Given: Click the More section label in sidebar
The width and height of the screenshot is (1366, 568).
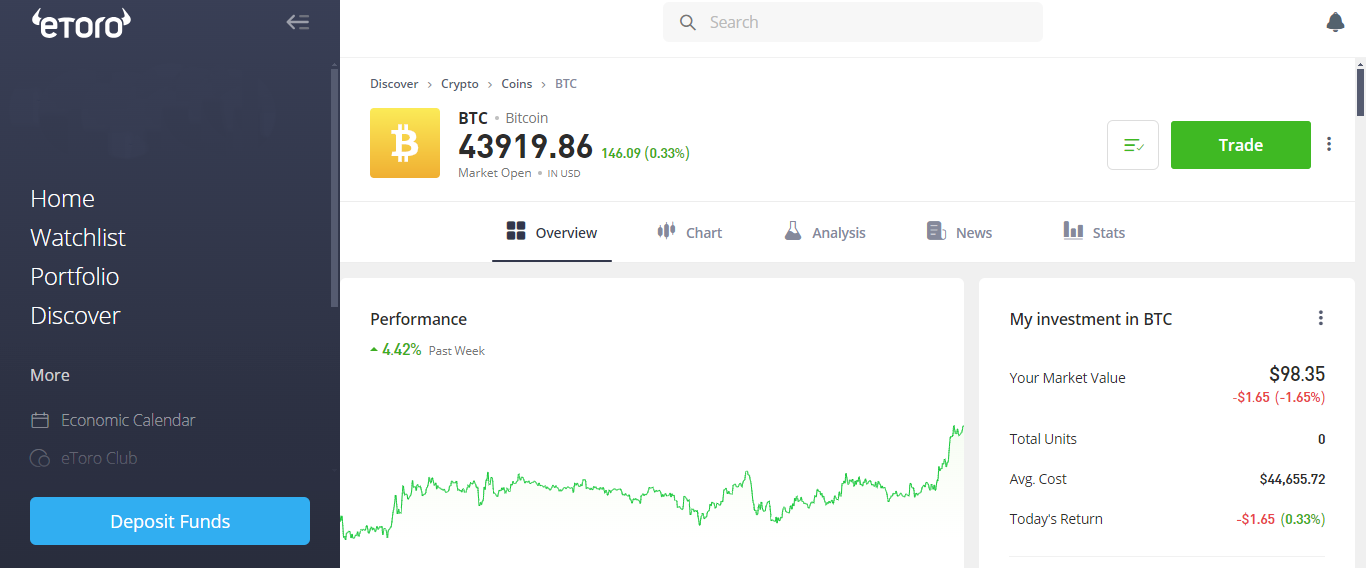Looking at the screenshot, I should tap(50, 375).
